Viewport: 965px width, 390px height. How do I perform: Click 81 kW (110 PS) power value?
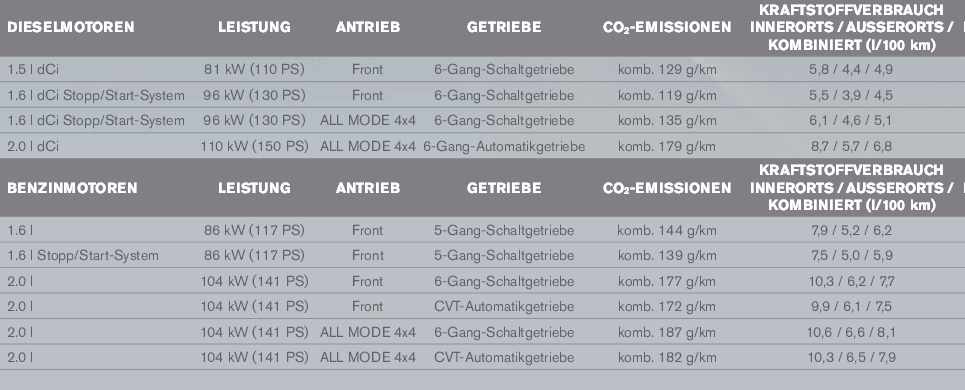coord(254,70)
